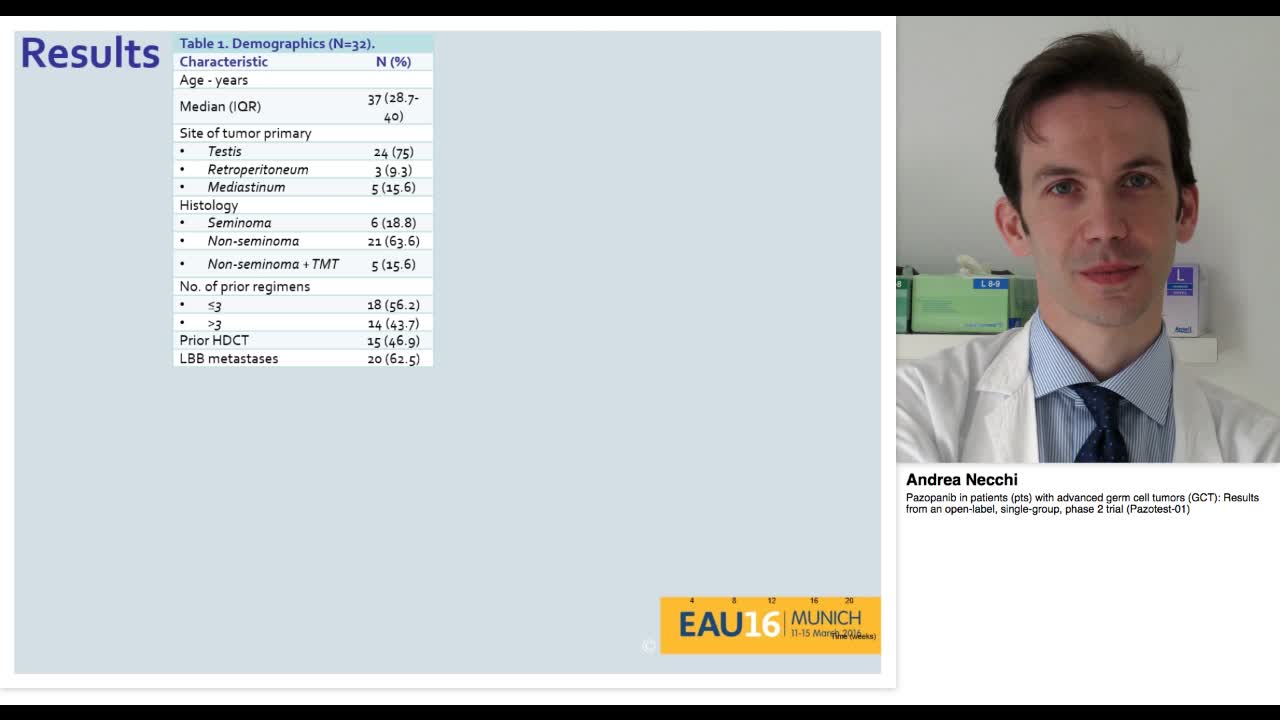Click the copyright symbol near the logo
This screenshot has height=720, width=1280.
(x=647, y=647)
